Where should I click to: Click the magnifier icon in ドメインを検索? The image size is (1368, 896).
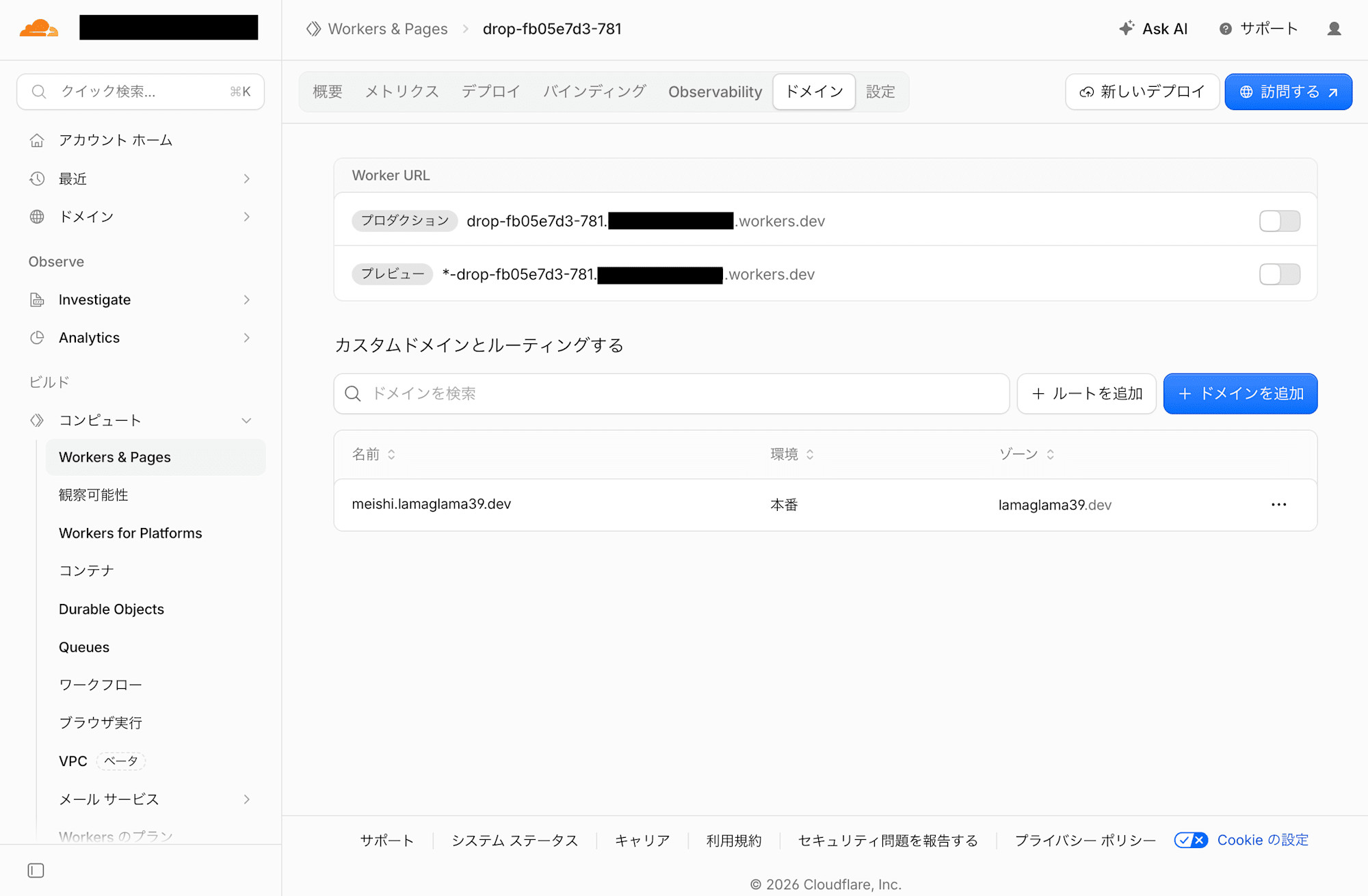(x=353, y=393)
